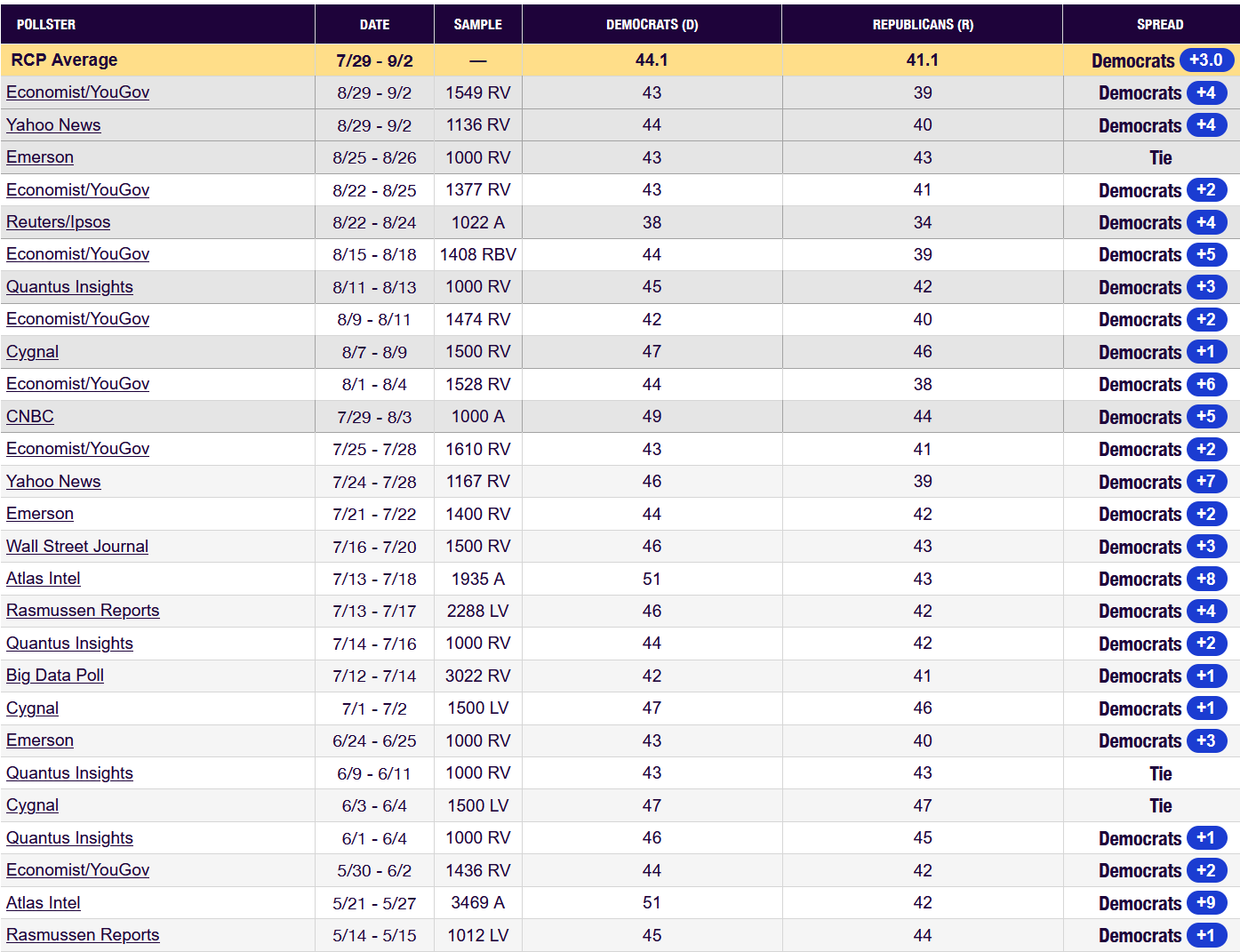
Task: Click the DEMOCRATS (D) column header
Action: coord(652,25)
